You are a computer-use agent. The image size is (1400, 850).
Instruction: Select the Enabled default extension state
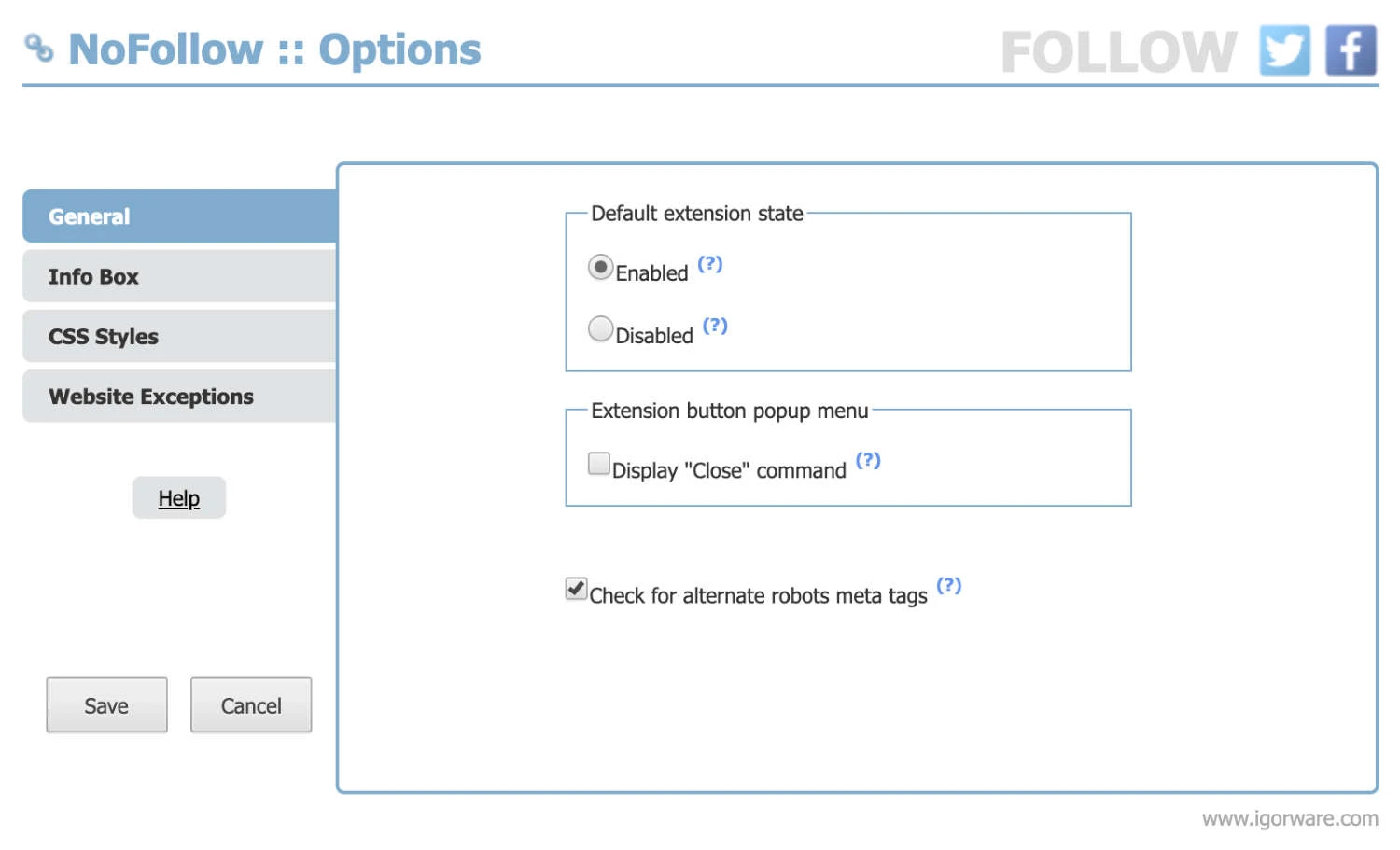pos(600,267)
